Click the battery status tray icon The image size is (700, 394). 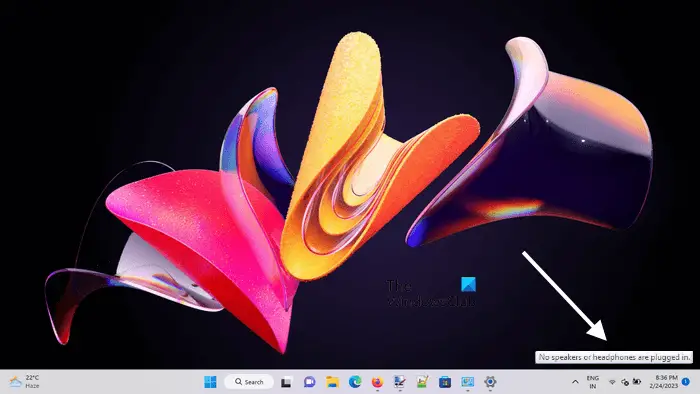coord(637,382)
